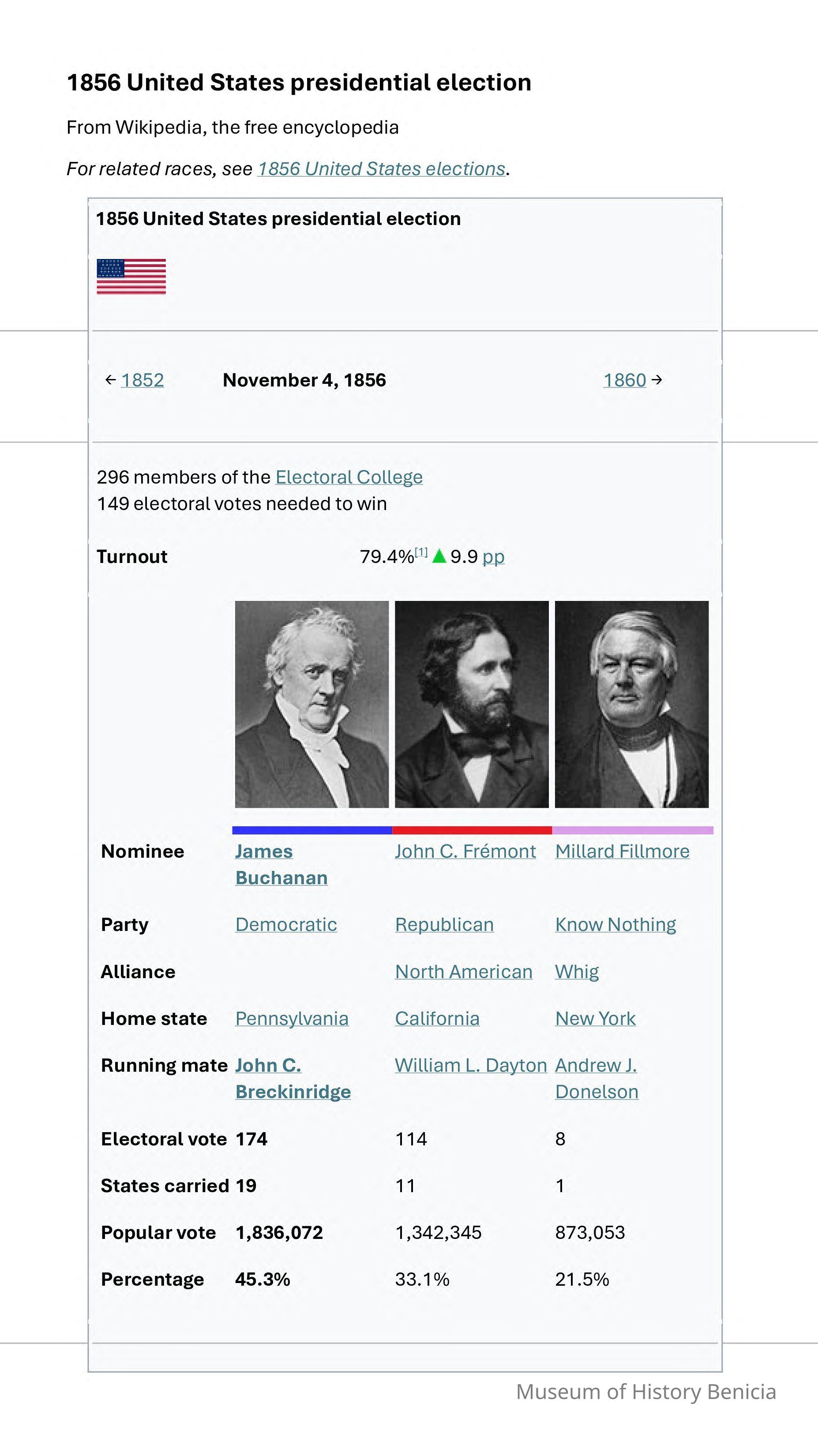Open the 1856 United States elections link
818x1456 pixels.
coord(382,169)
